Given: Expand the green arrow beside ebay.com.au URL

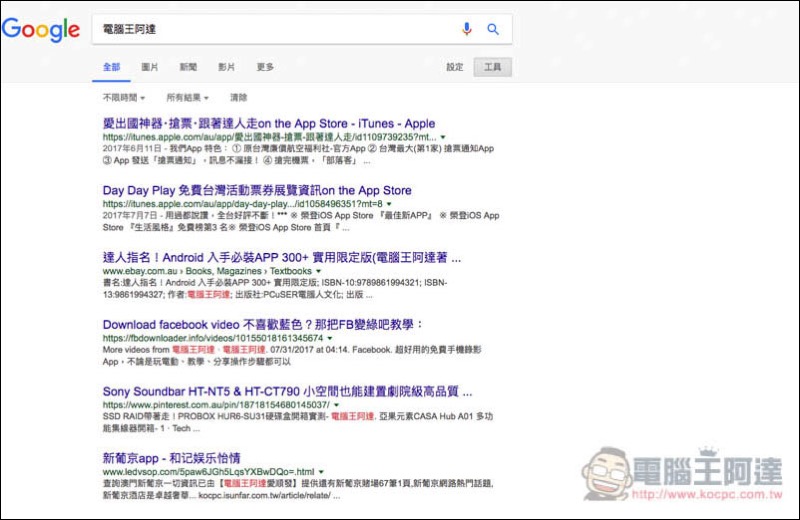Looking at the screenshot, I should pos(318,271).
